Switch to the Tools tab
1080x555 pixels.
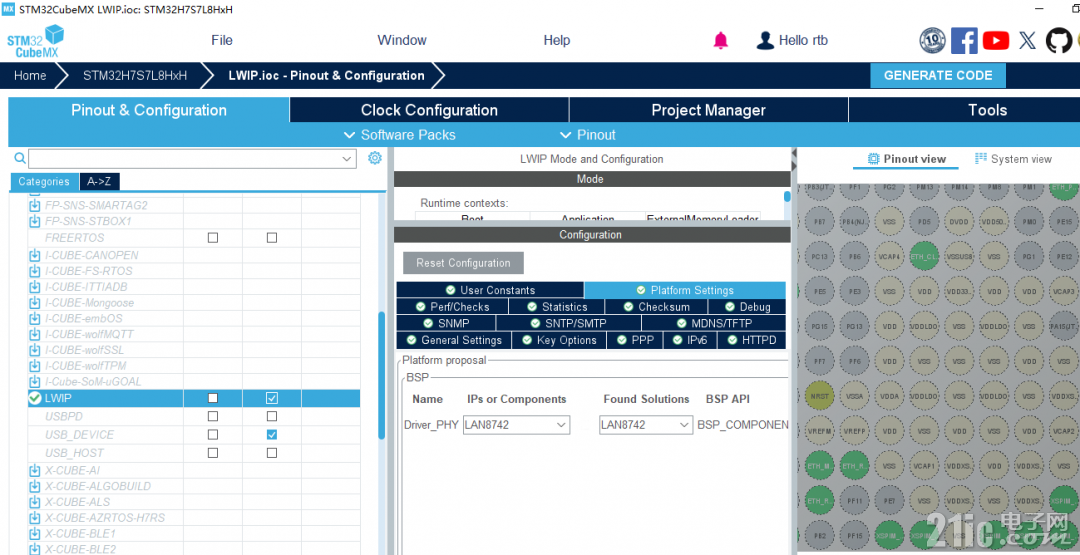click(964, 110)
